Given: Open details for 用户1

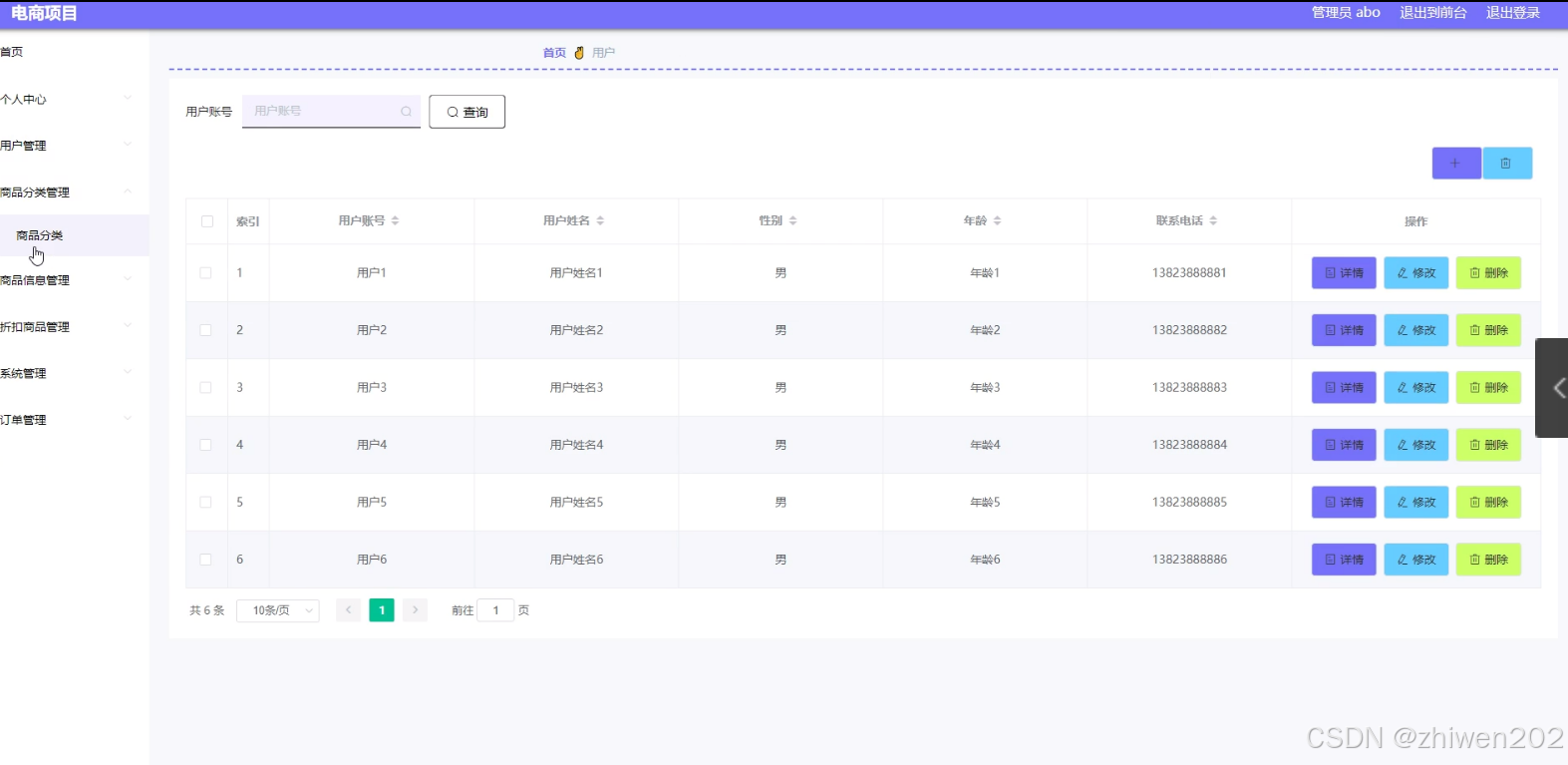Looking at the screenshot, I should click(x=1344, y=273).
